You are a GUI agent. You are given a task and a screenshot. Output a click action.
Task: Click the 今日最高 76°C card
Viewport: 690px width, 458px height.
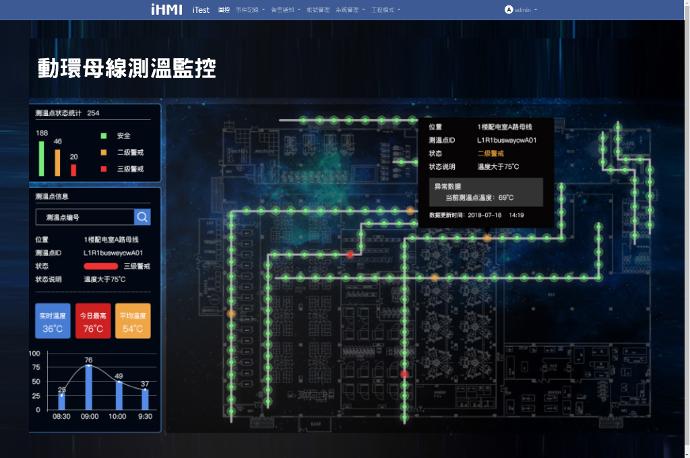point(93,322)
